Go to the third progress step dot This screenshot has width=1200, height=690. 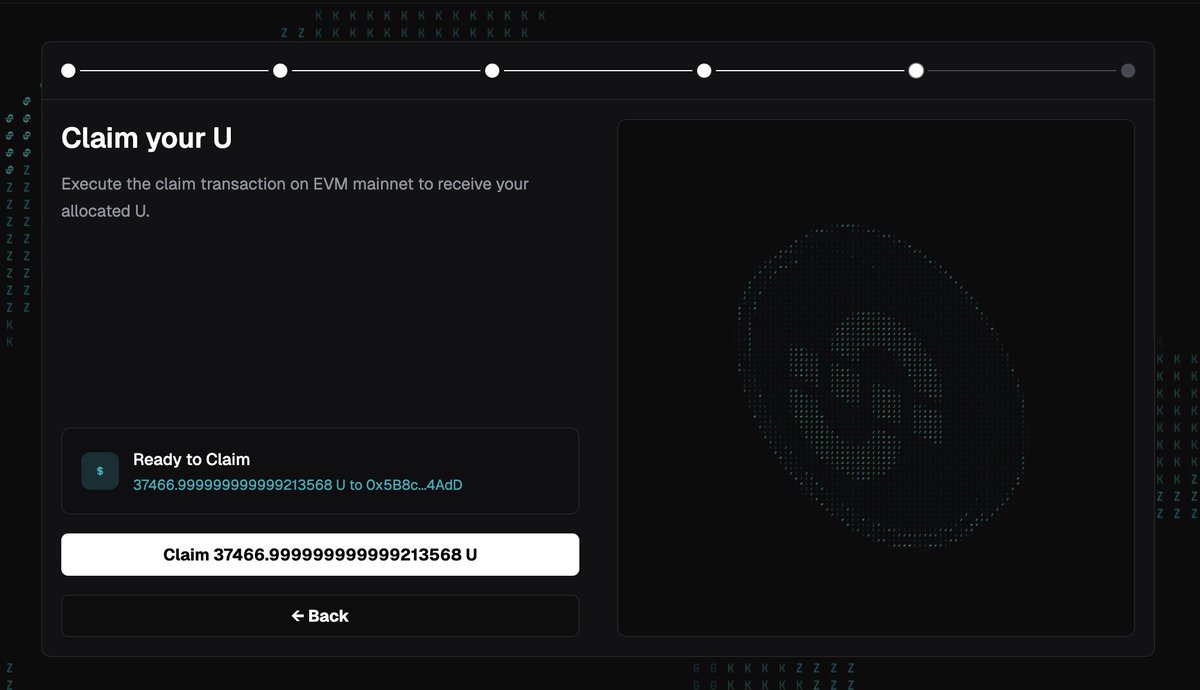click(492, 71)
